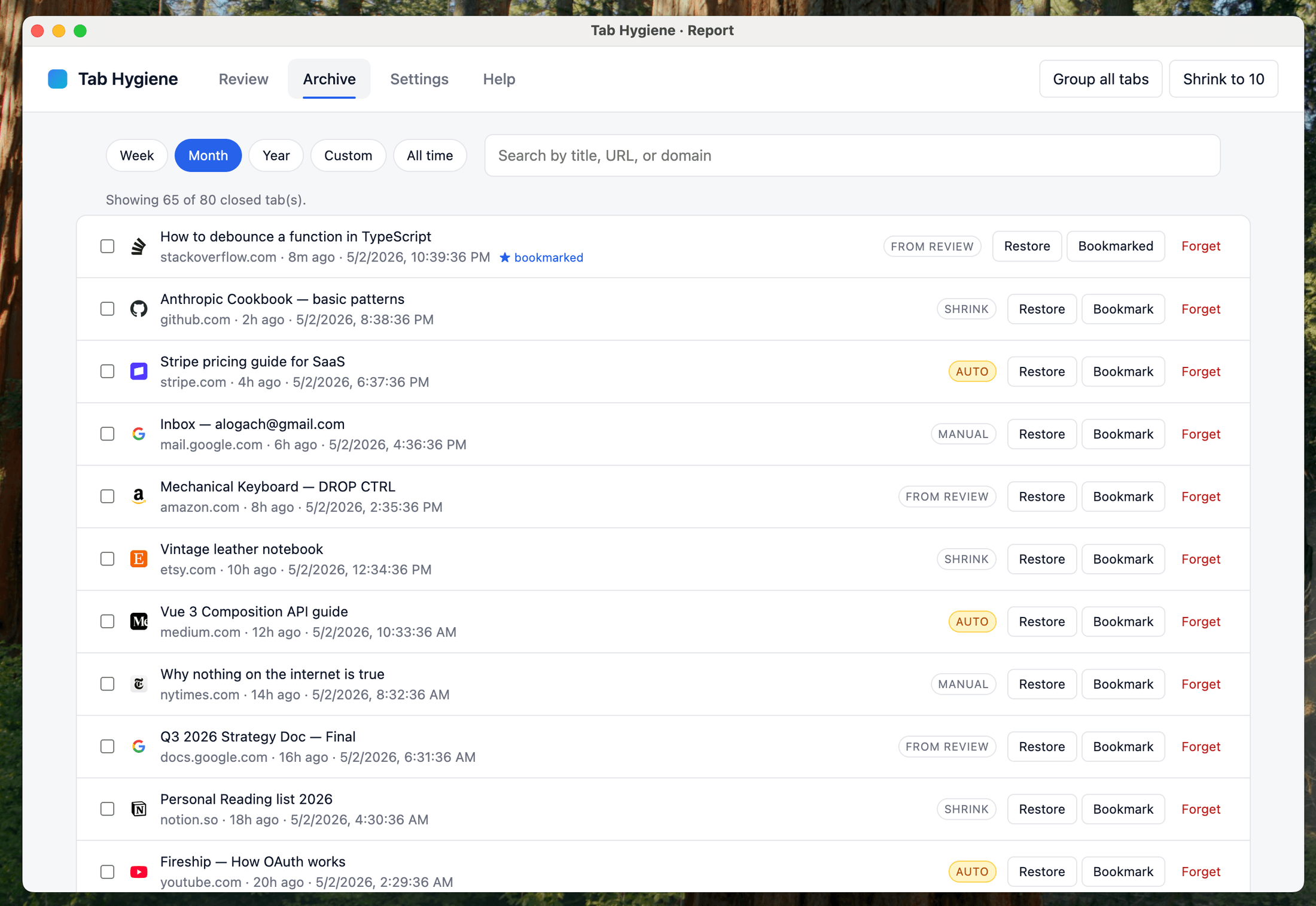1316x906 pixels.
Task: Filter archive by All time
Action: tap(429, 156)
